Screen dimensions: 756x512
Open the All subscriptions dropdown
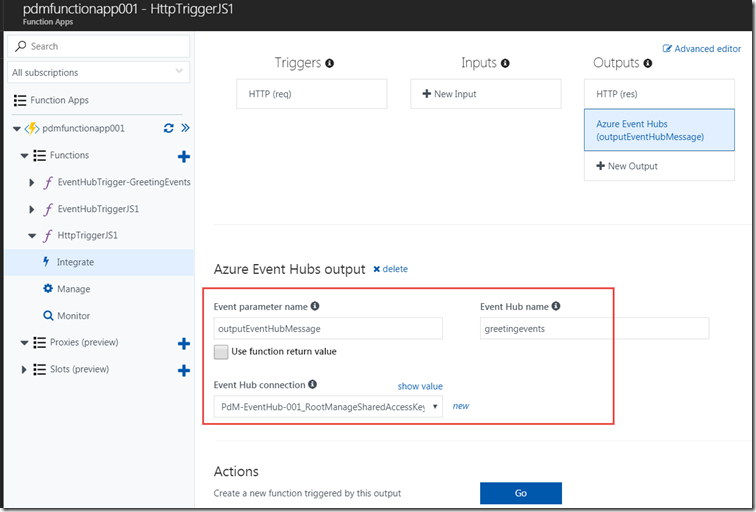[97, 72]
